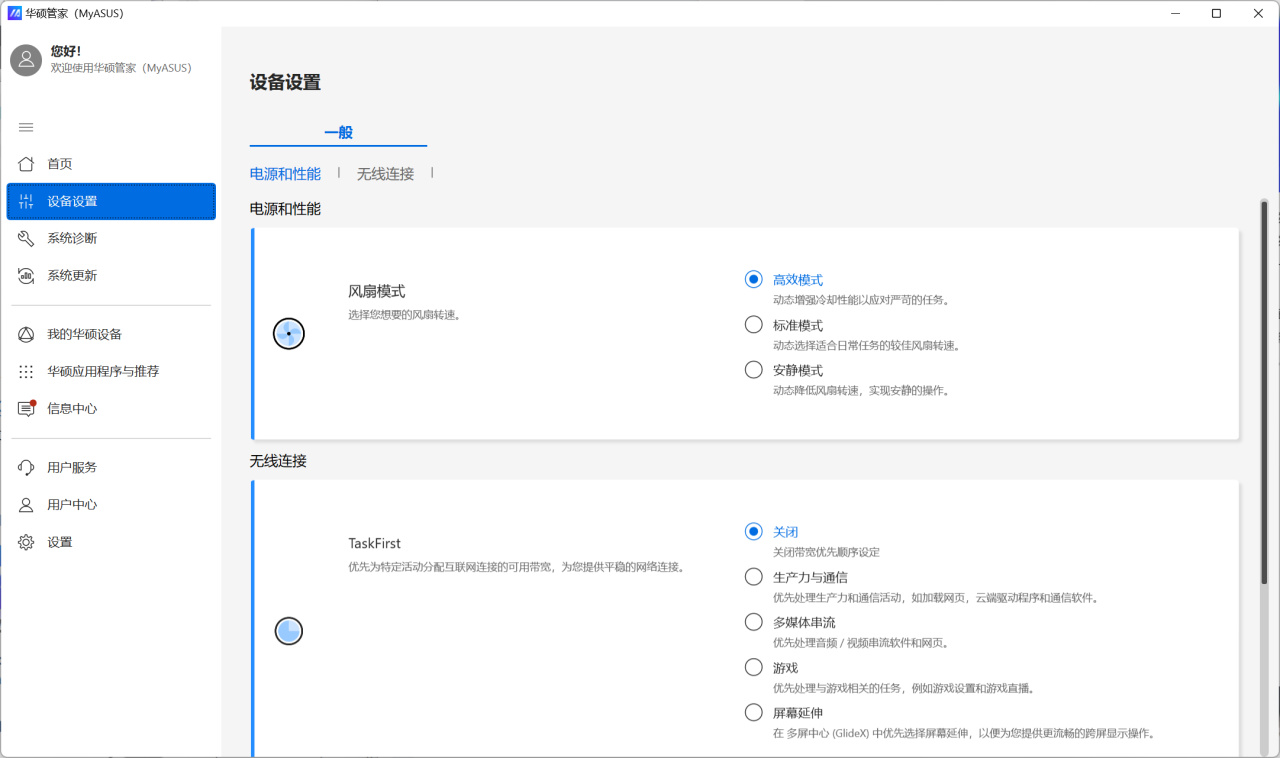Click the System Diagnosis (系统诊断) wrench icon
Image resolution: width=1280 pixels, height=758 pixels.
pyautogui.click(x=26, y=238)
